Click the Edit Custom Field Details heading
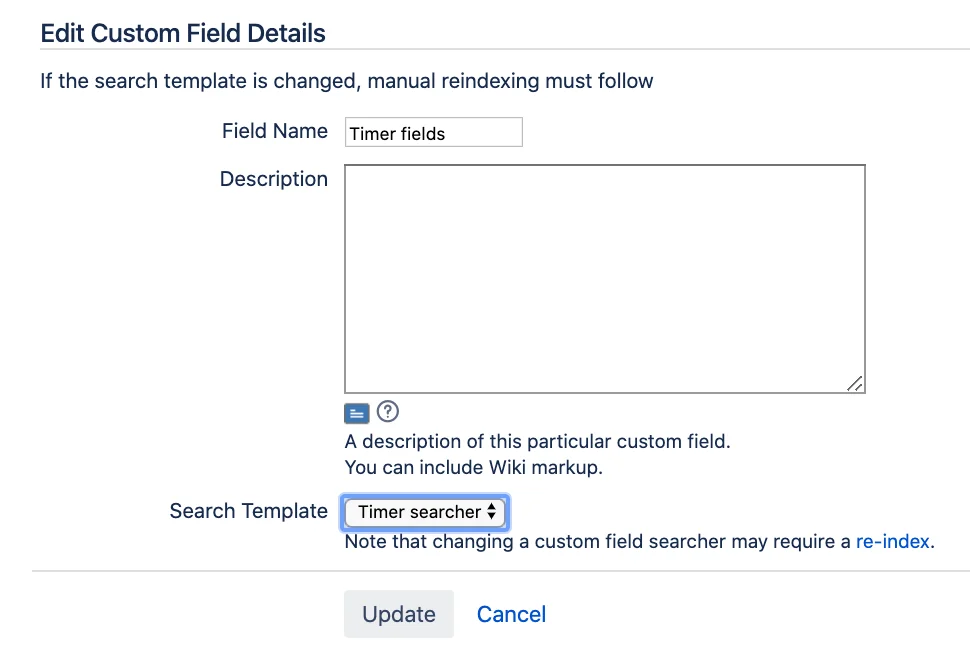Screen dimensions: 970x666 (x=183, y=33)
